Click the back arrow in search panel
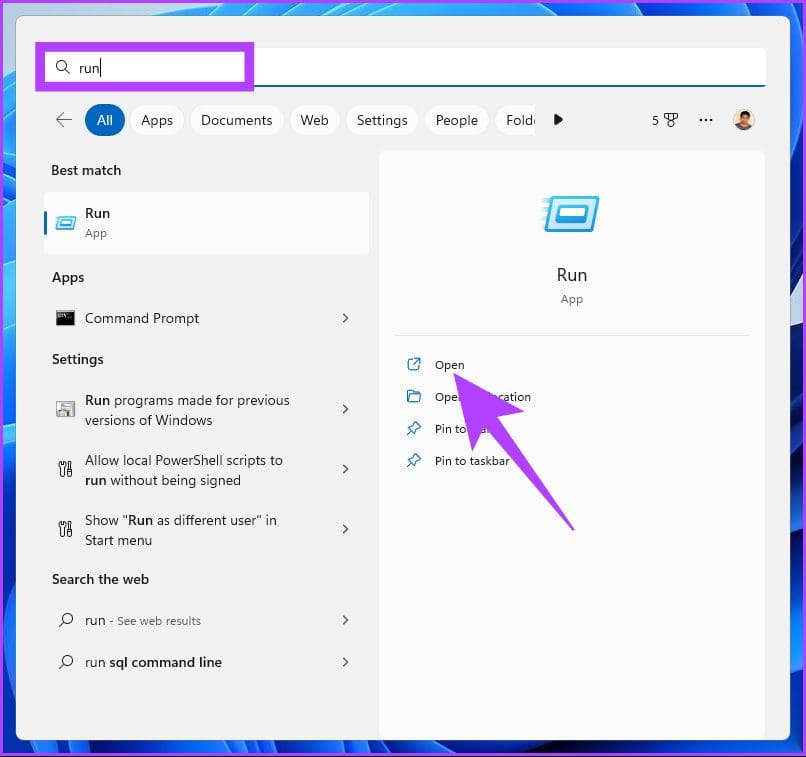Screen dimensions: 806x757 click(x=64, y=120)
